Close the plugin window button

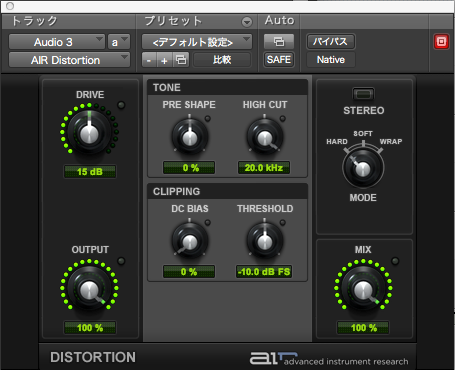coord(10,6)
